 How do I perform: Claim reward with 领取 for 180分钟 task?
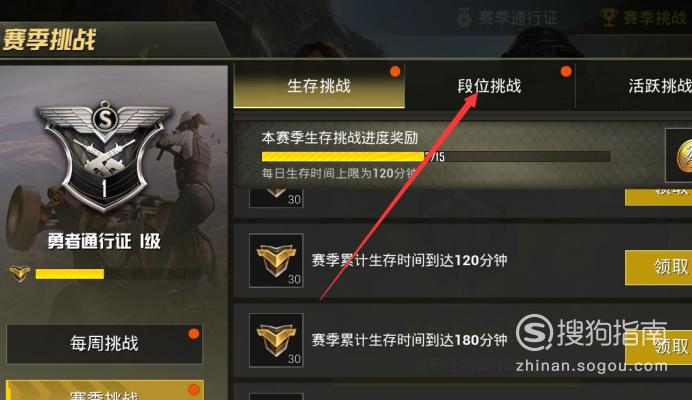tap(659, 347)
